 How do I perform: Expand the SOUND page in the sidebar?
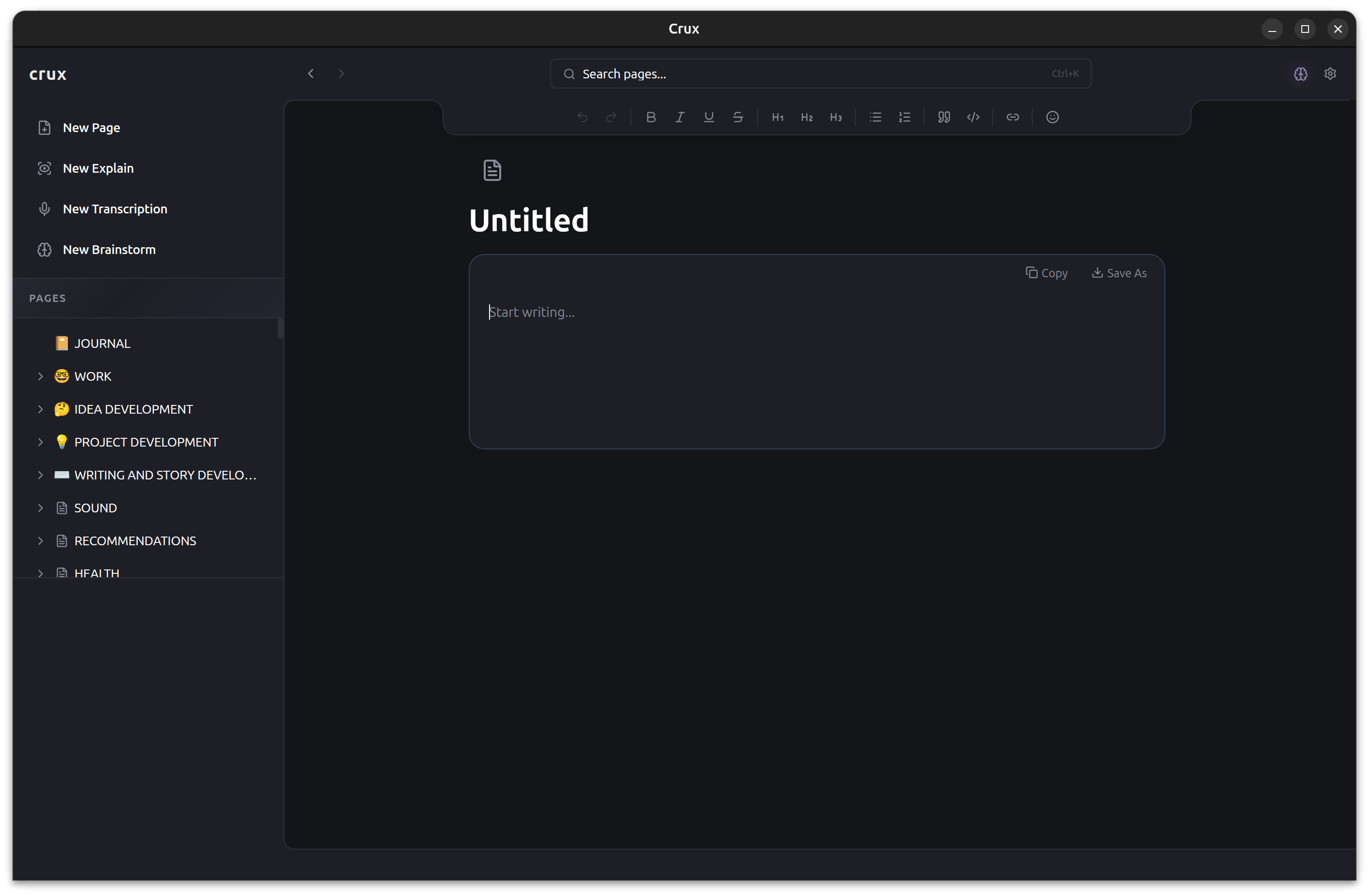pos(40,508)
